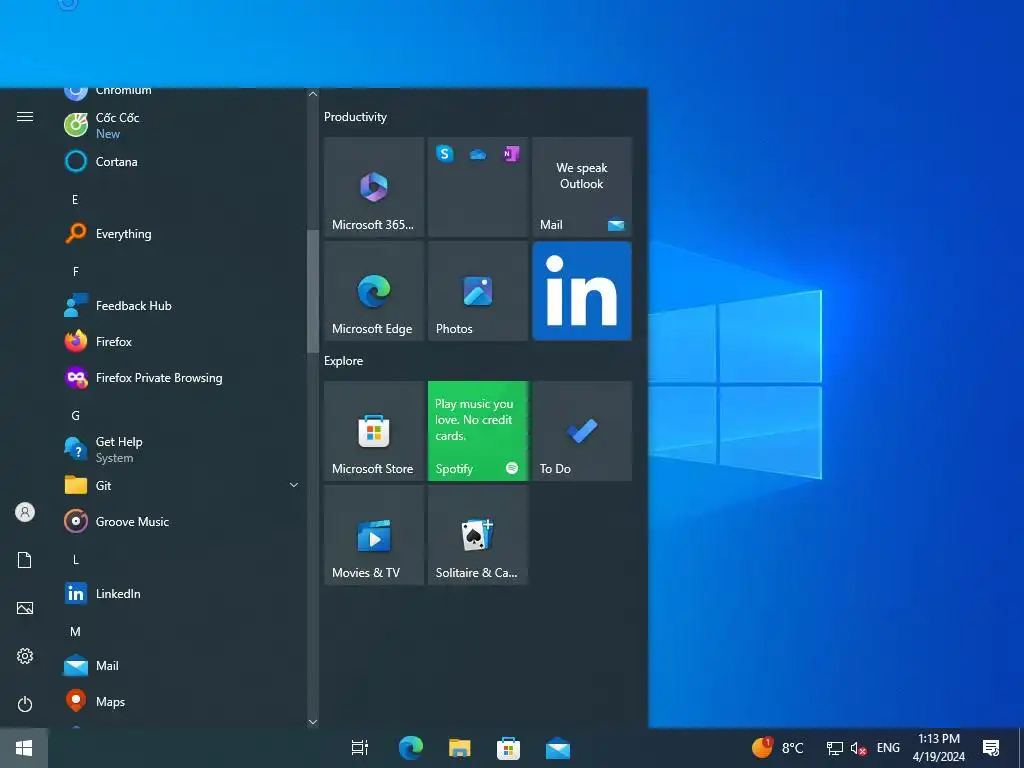The width and height of the screenshot is (1024, 768).
Task: Open the Pictures shortcut in Start sidebar
Action: click(25, 608)
